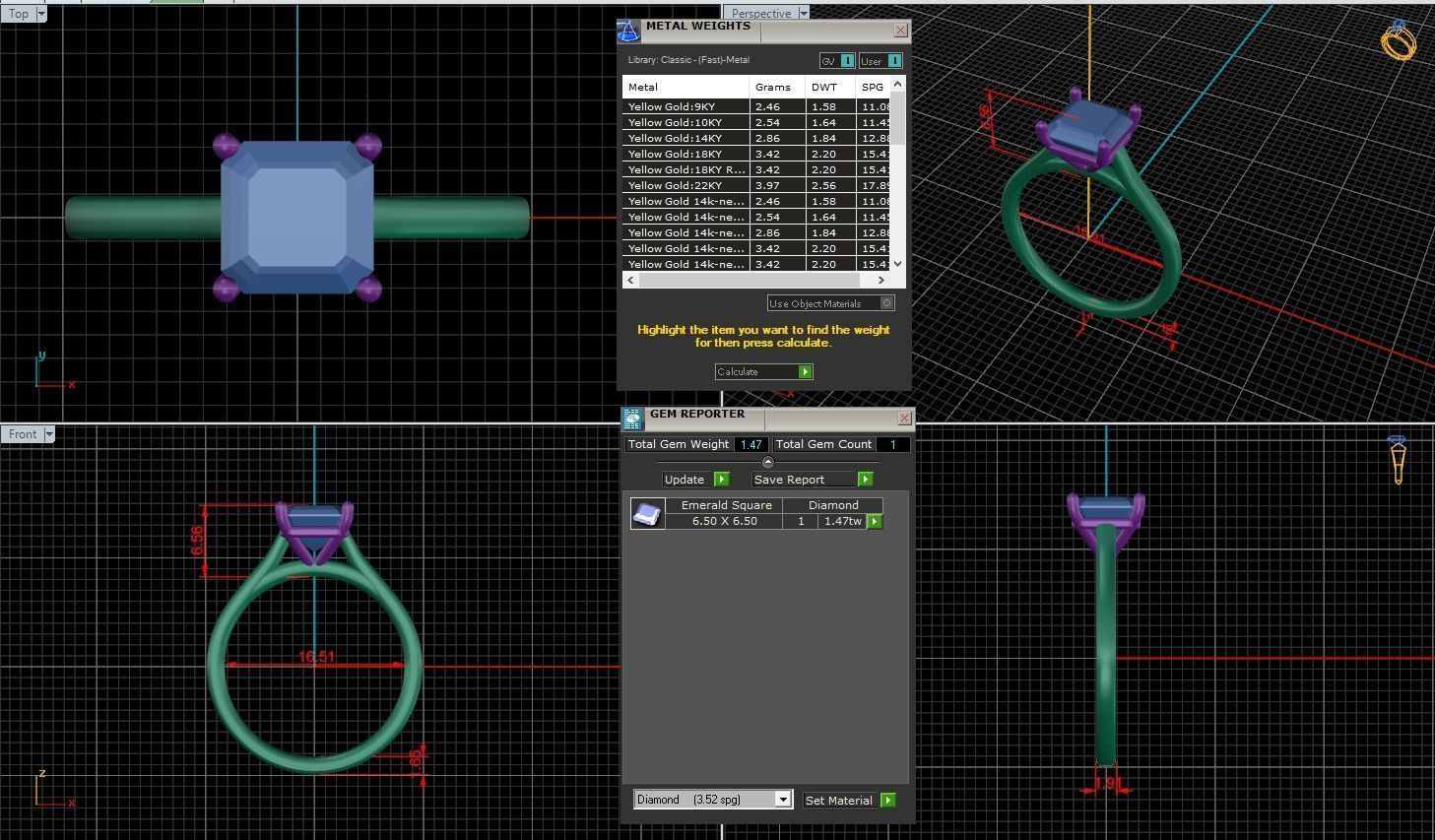Click the 6.56 height dimension in Front view
The width and height of the screenshot is (1435, 840).
pos(197,540)
